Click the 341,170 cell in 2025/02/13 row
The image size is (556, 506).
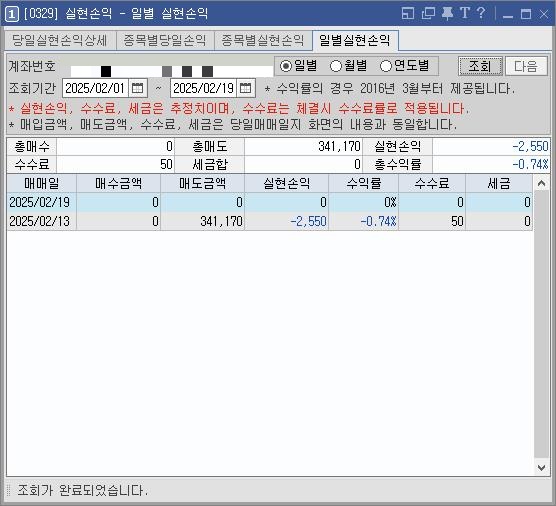[x=202, y=221]
